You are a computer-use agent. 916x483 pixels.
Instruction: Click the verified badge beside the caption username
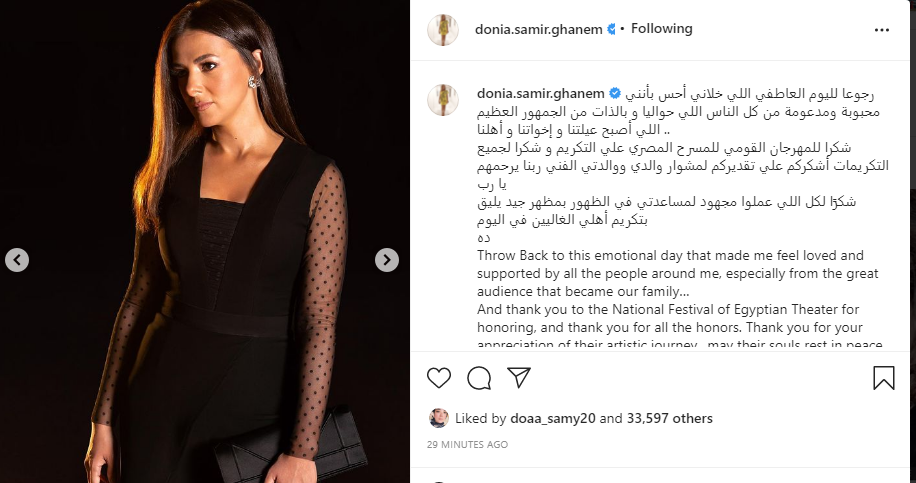[x=615, y=93]
